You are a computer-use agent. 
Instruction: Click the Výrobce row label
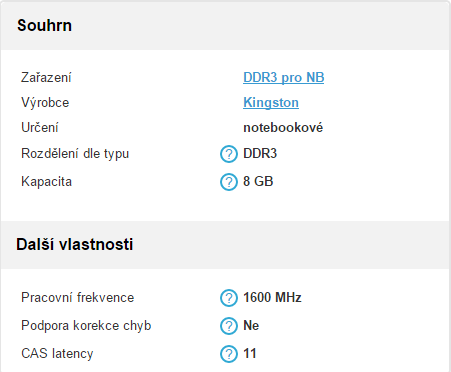point(45,103)
